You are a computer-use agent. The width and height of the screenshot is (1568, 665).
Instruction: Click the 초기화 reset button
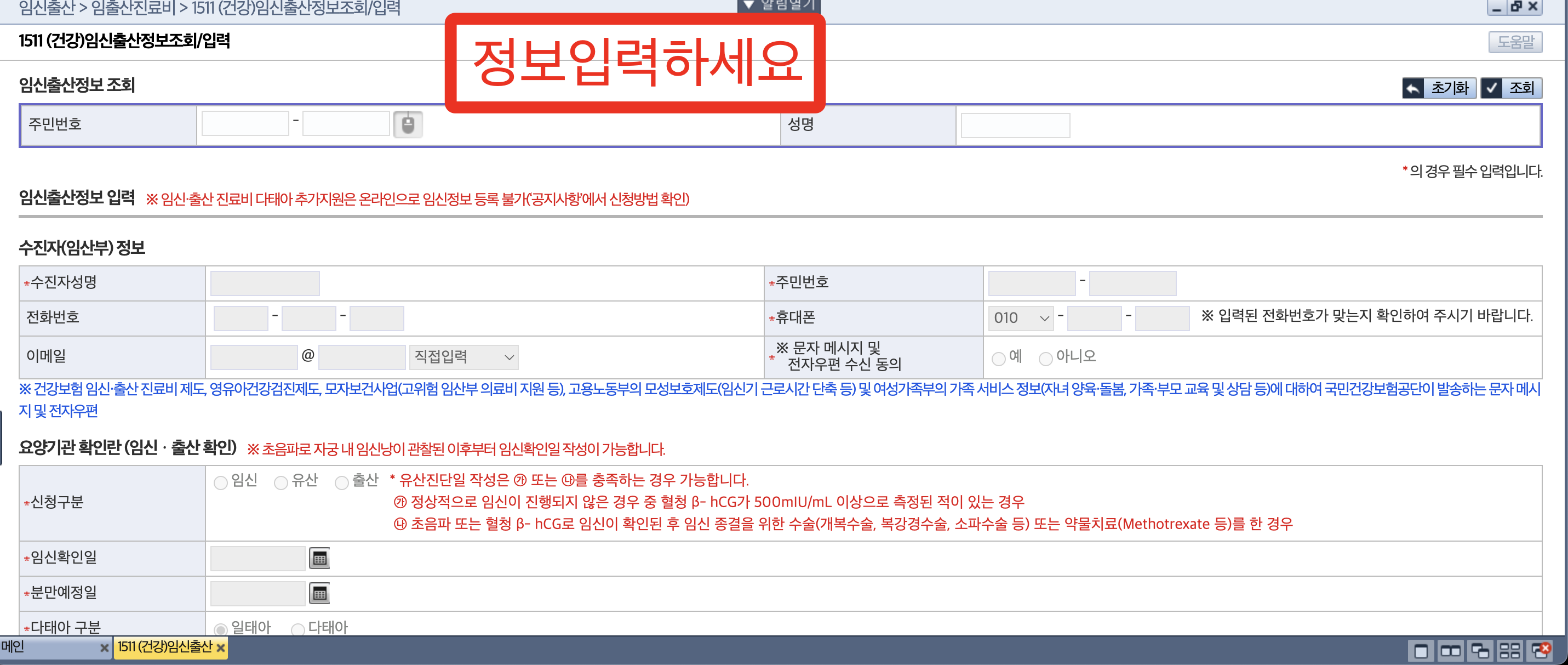(1439, 88)
